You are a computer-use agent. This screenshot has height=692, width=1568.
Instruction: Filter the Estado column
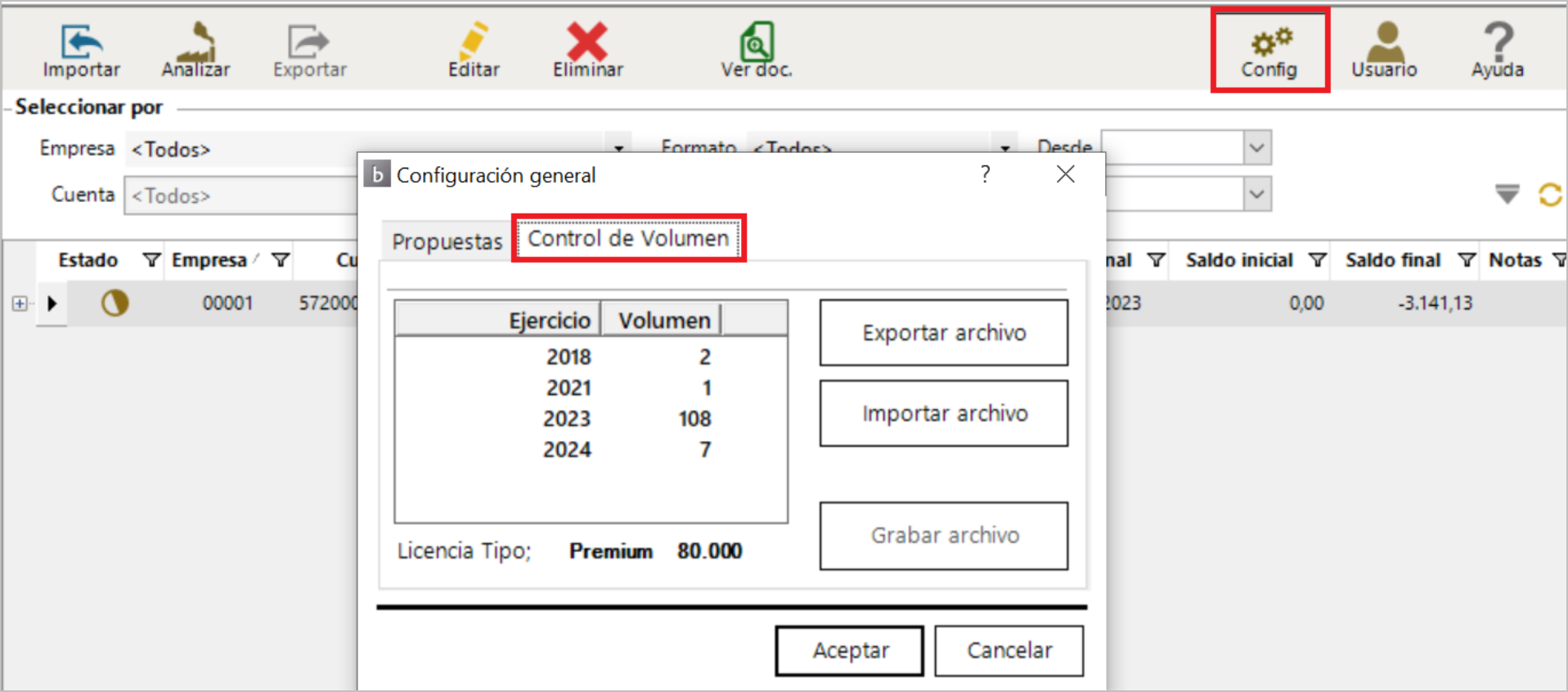151,260
